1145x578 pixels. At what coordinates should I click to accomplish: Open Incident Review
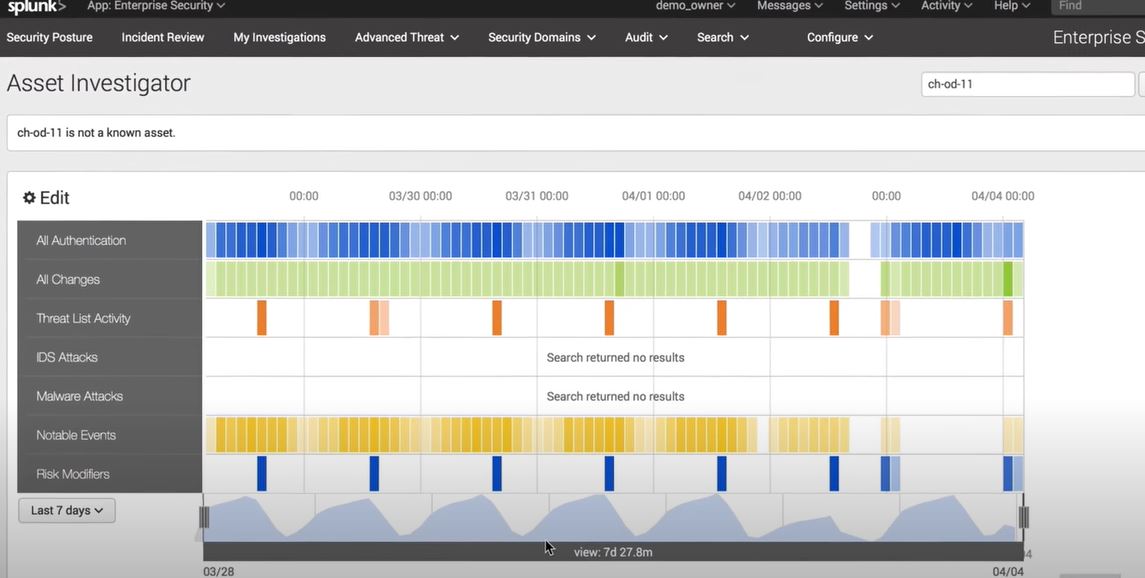(163, 37)
